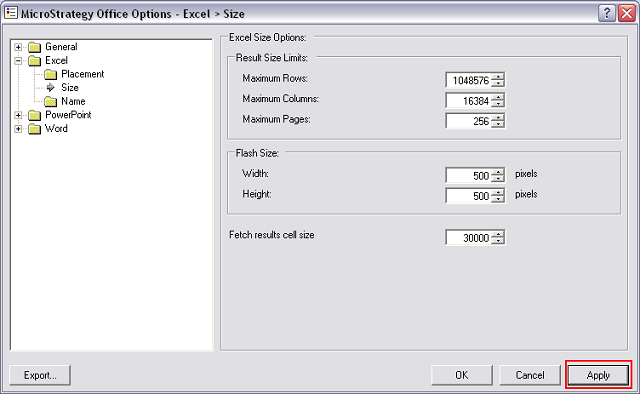Click the Size arrow icon

click(51, 87)
